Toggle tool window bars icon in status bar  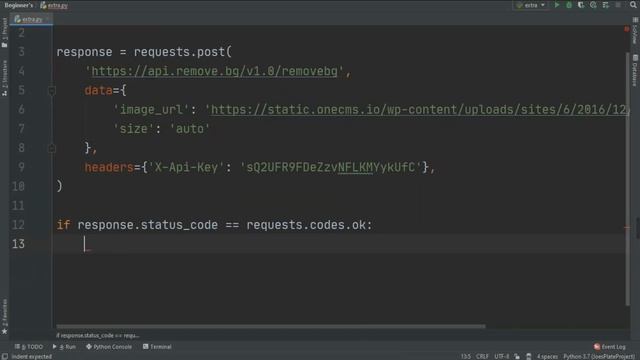pyautogui.click(x=4, y=356)
